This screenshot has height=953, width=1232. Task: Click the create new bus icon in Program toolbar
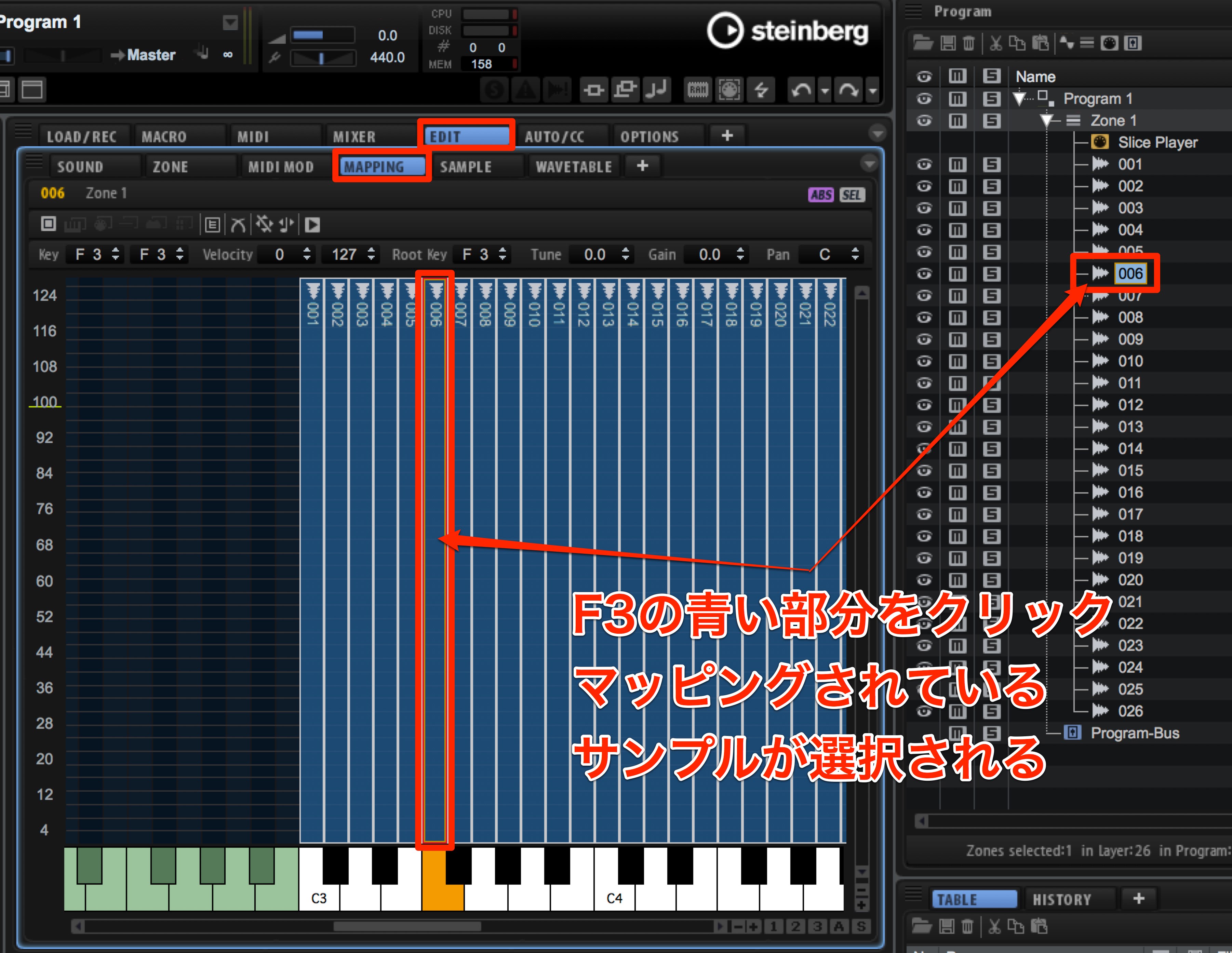tap(1133, 43)
